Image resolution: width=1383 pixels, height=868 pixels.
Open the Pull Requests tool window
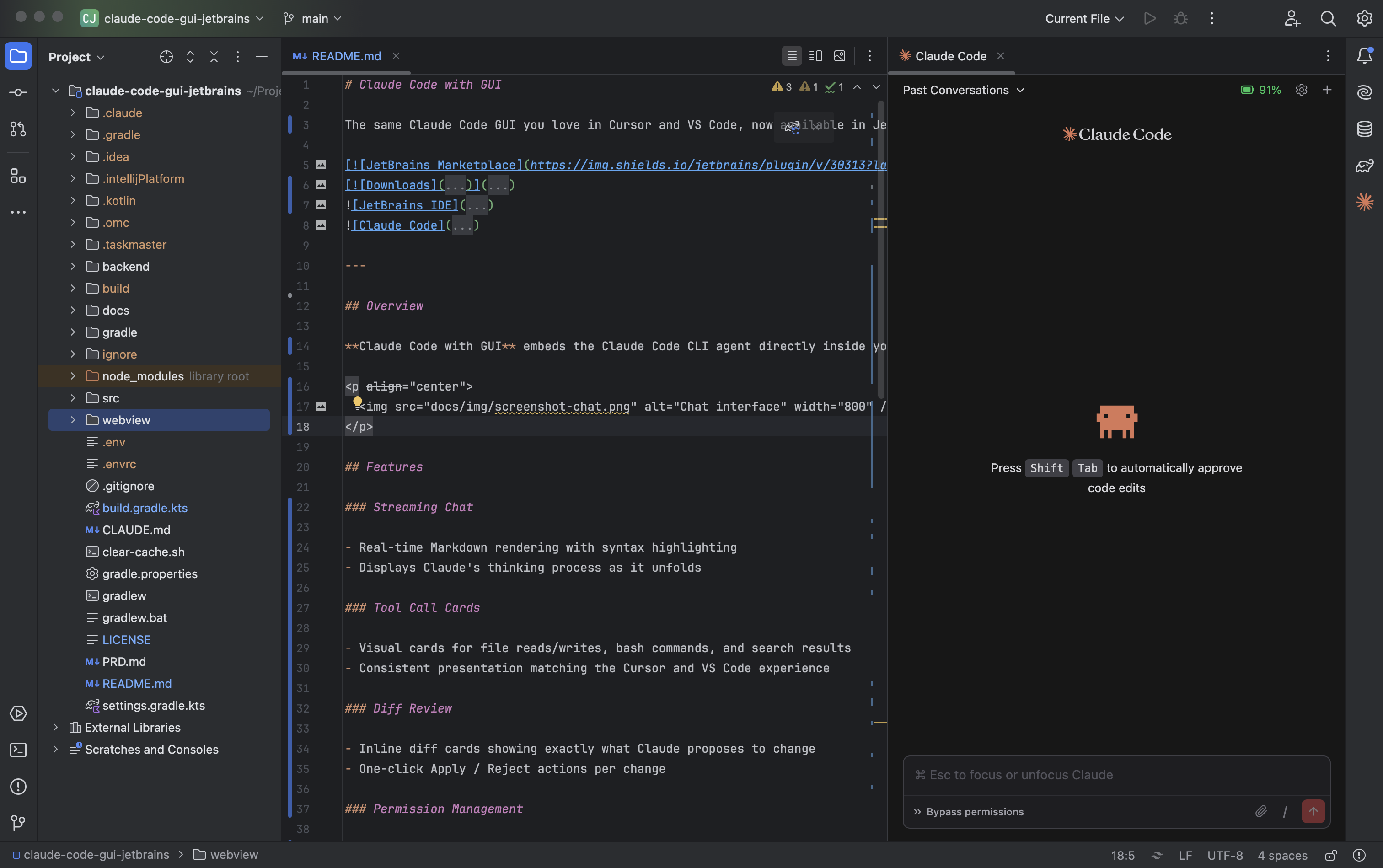[18, 129]
